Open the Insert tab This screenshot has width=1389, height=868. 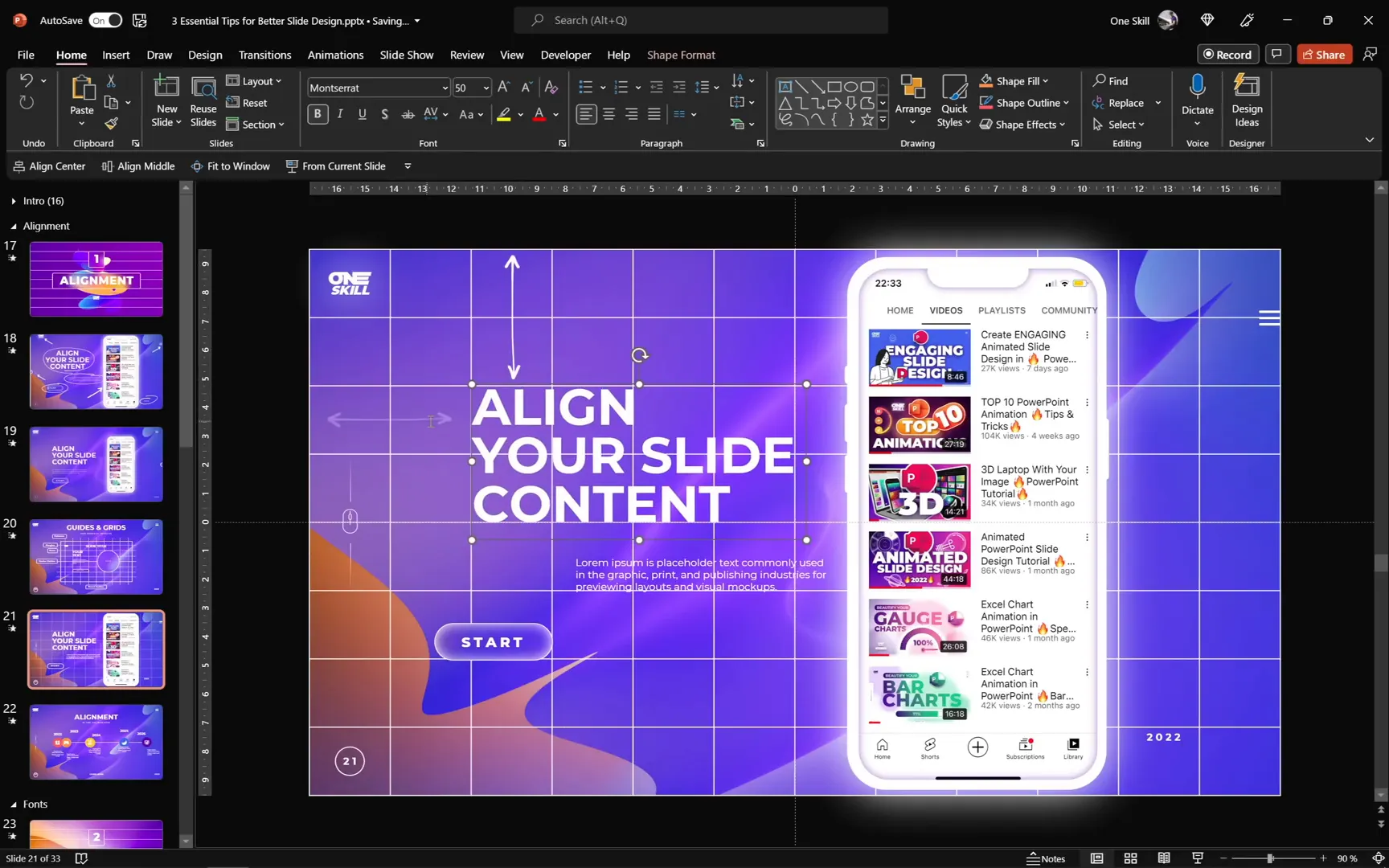tap(116, 55)
